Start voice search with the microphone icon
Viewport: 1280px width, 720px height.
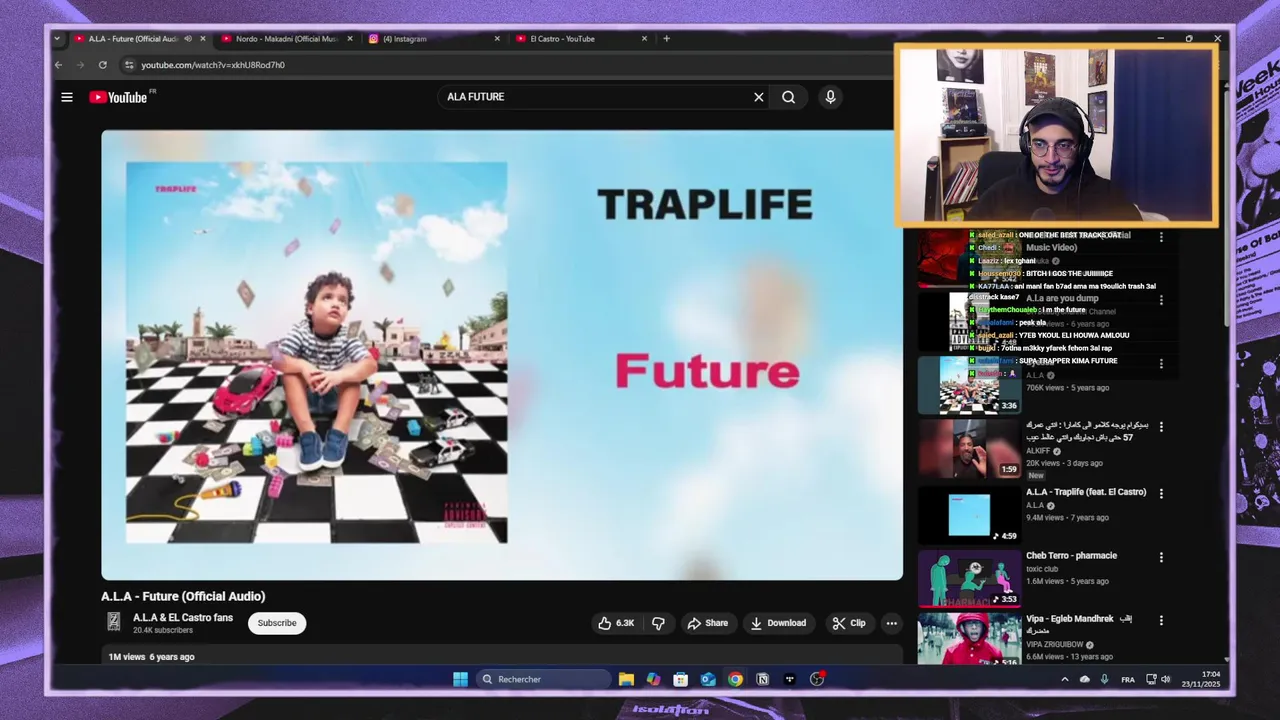[829, 97]
